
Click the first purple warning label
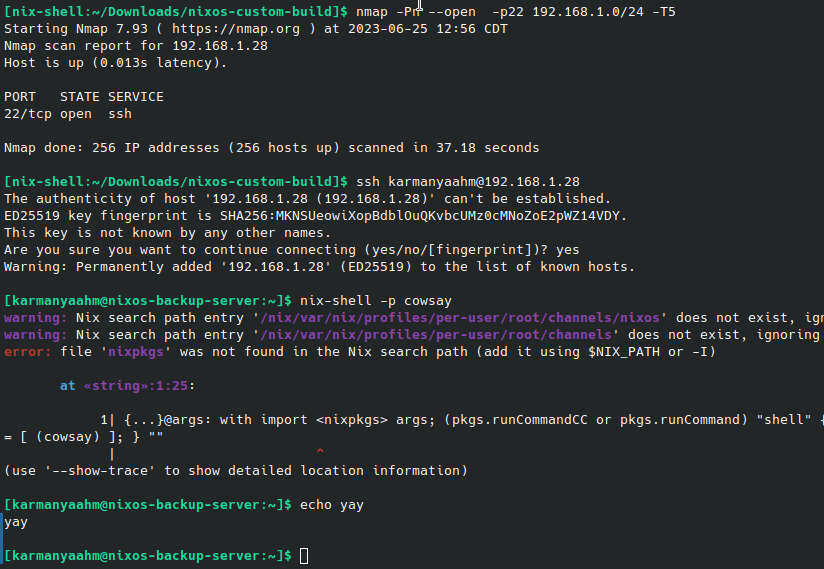[x=35, y=318]
